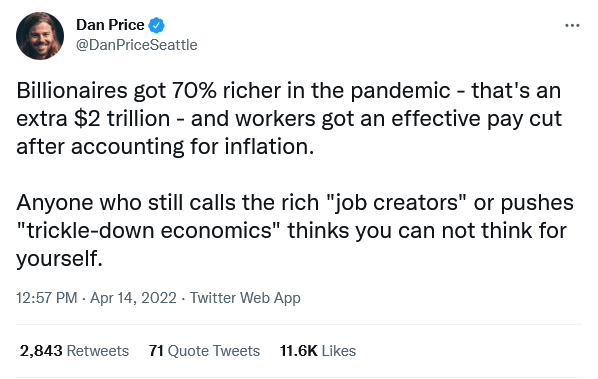Click the 12:57 PM timestamp
Screen dimensions: 598x379
point(47,298)
